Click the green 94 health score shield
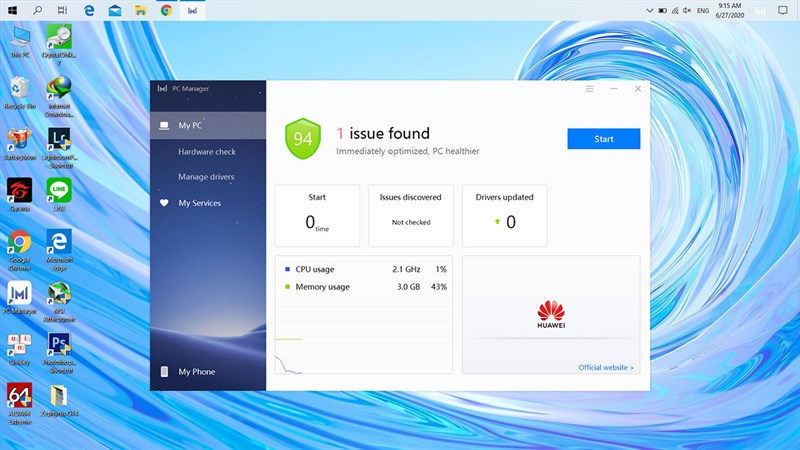 303,139
